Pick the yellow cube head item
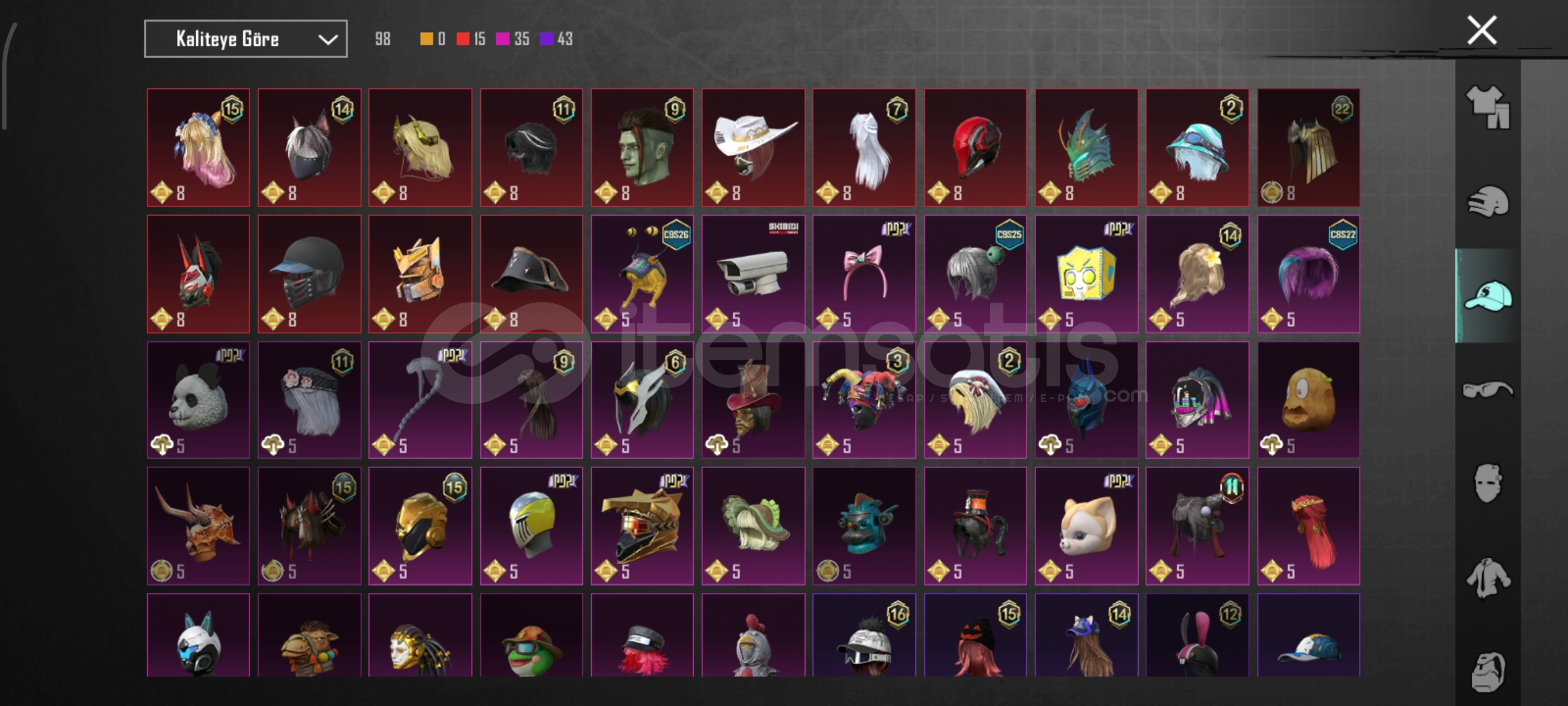This screenshot has height=706, width=1568. (x=1086, y=274)
